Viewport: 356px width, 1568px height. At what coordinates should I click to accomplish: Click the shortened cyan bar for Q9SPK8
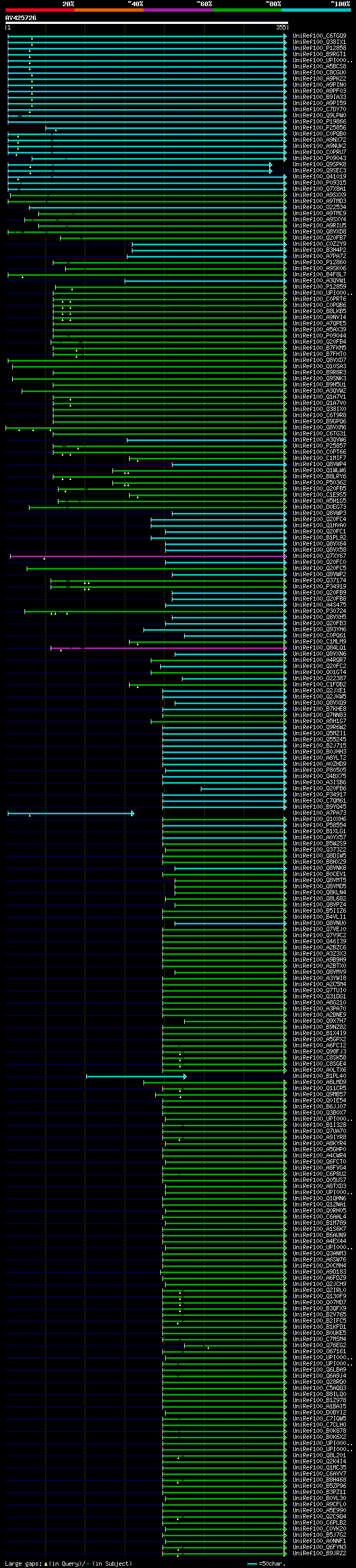click(140, 164)
